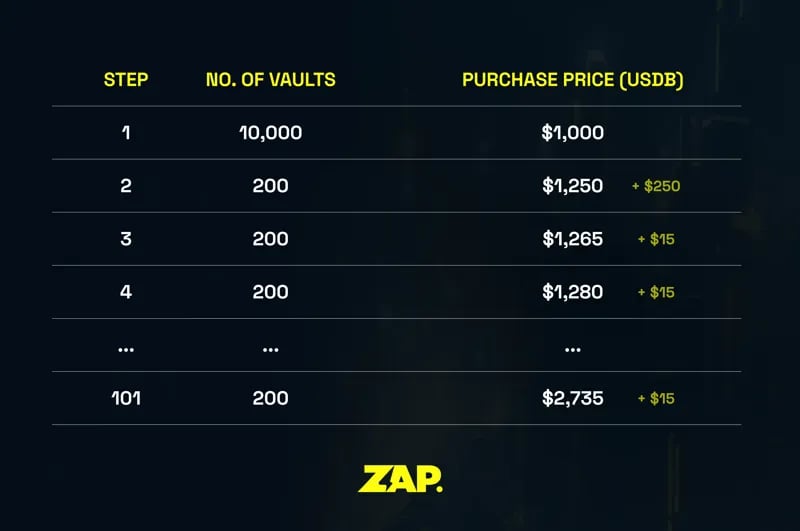800x531 pixels.
Task: Select the $2,735 price cell
Action: [x=572, y=398]
